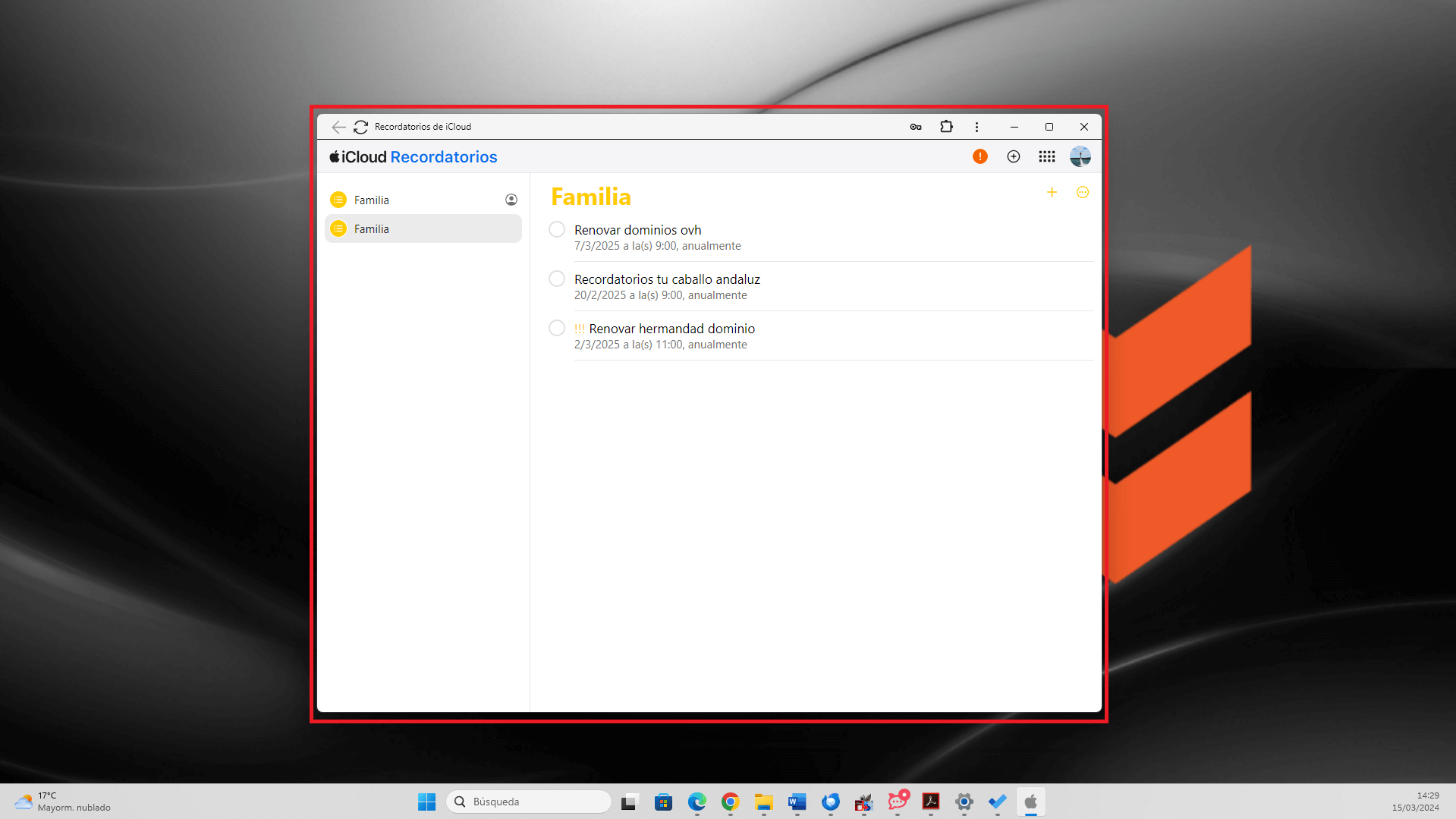The image size is (1456, 819).
Task: Open the iCloud apps grid launcher
Action: 1047,156
